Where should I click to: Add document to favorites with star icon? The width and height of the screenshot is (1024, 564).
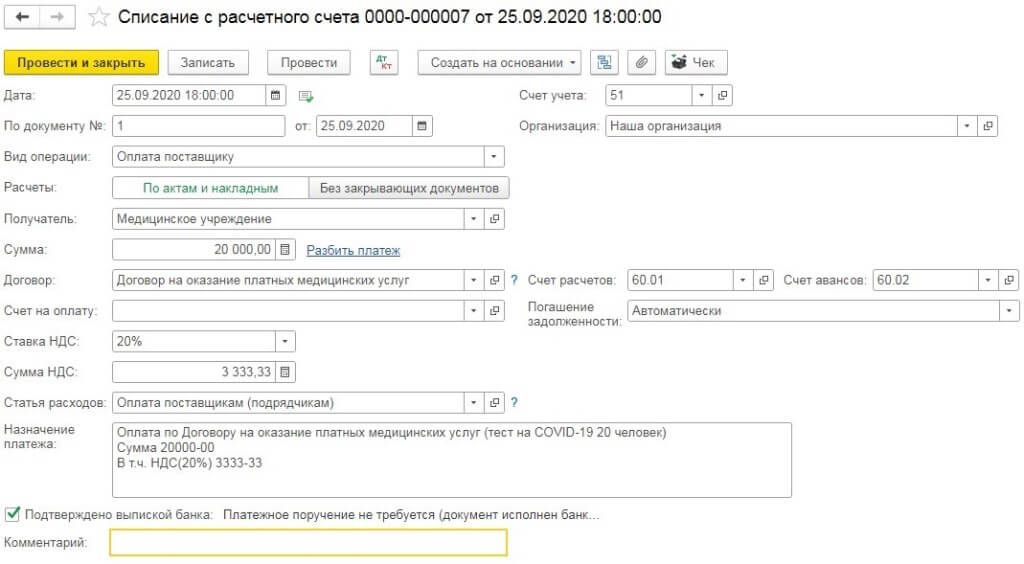pyautogui.click(x=99, y=17)
